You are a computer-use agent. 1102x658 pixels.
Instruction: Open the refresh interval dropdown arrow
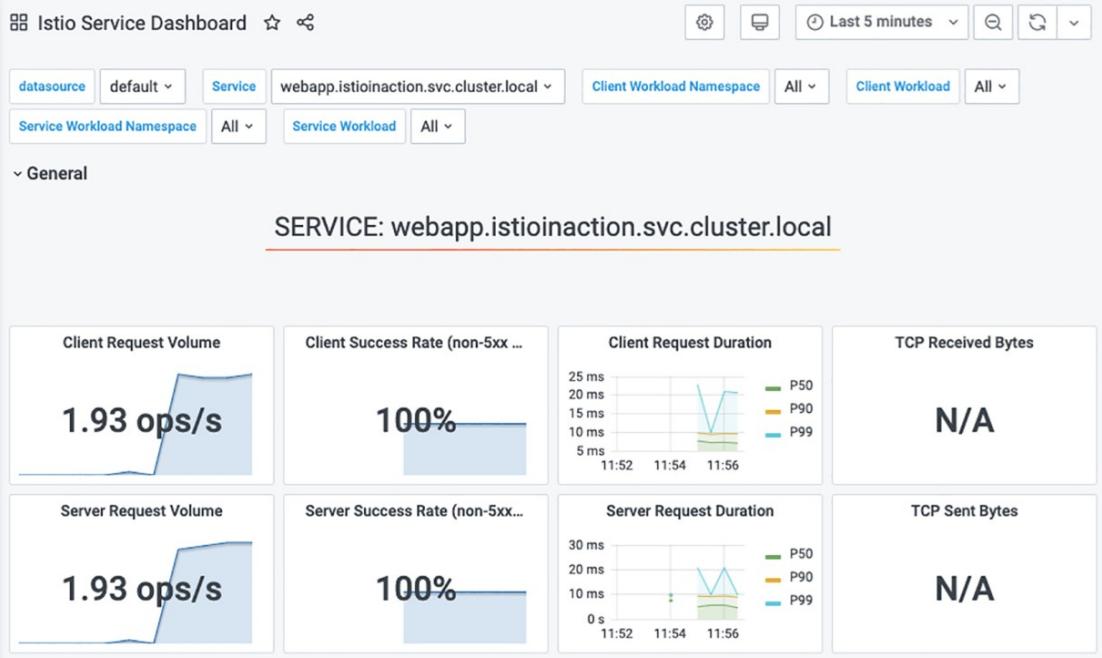tap(1074, 22)
